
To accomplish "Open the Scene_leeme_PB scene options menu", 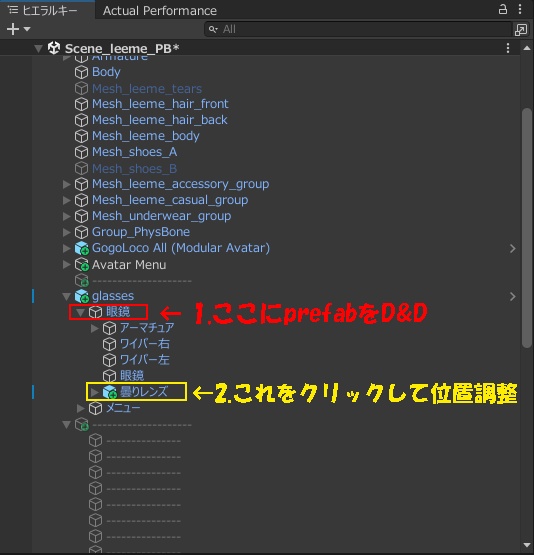I will pos(508,48).
